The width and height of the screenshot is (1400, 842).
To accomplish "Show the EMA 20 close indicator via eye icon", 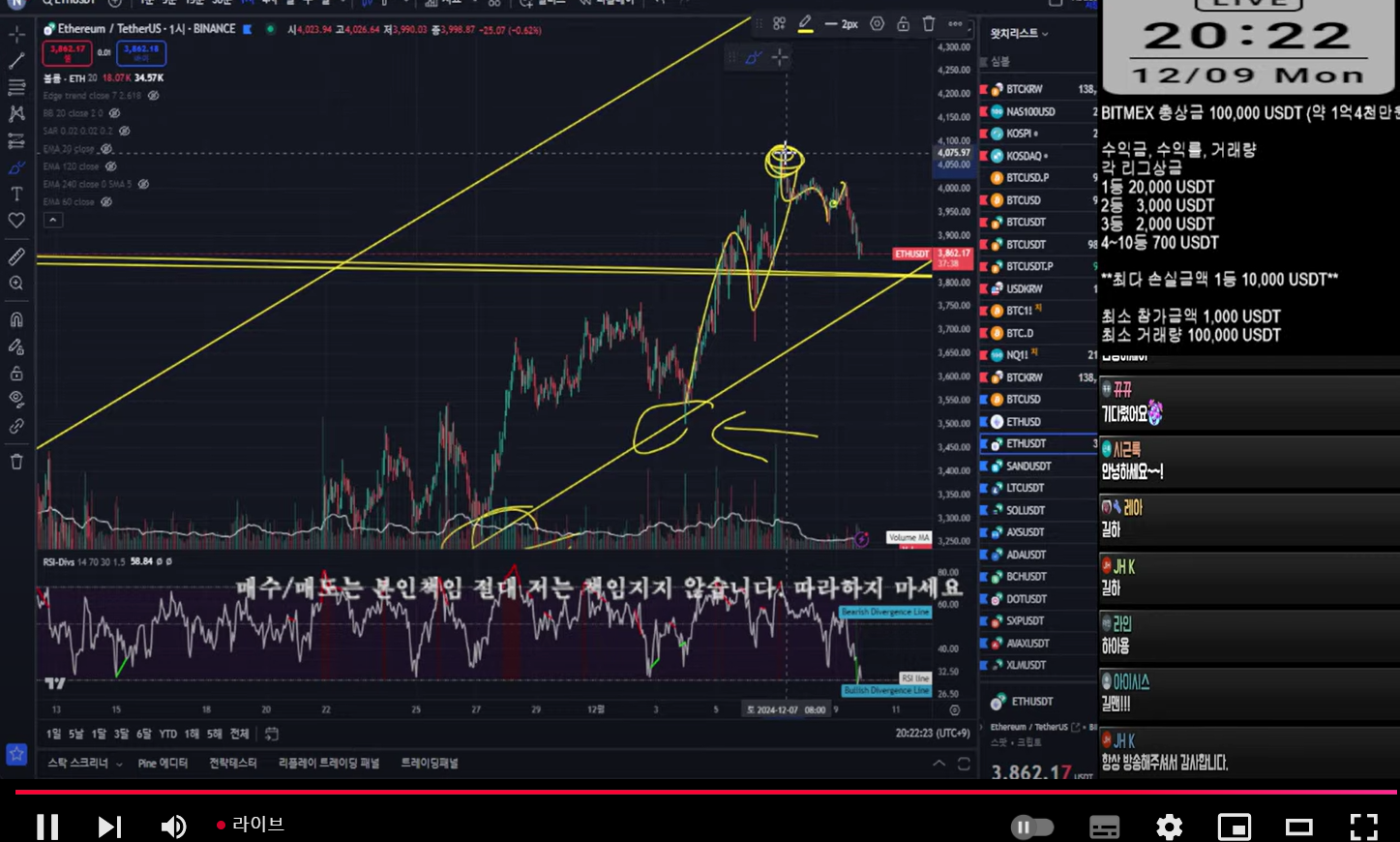I will coord(106,149).
